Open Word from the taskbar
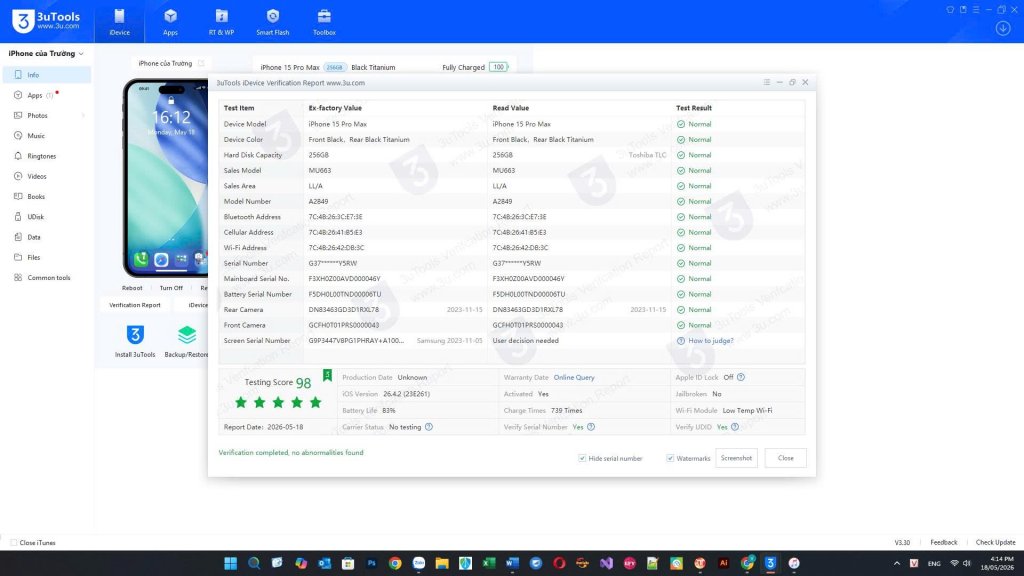The height and width of the screenshot is (576, 1024). point(512,563)
